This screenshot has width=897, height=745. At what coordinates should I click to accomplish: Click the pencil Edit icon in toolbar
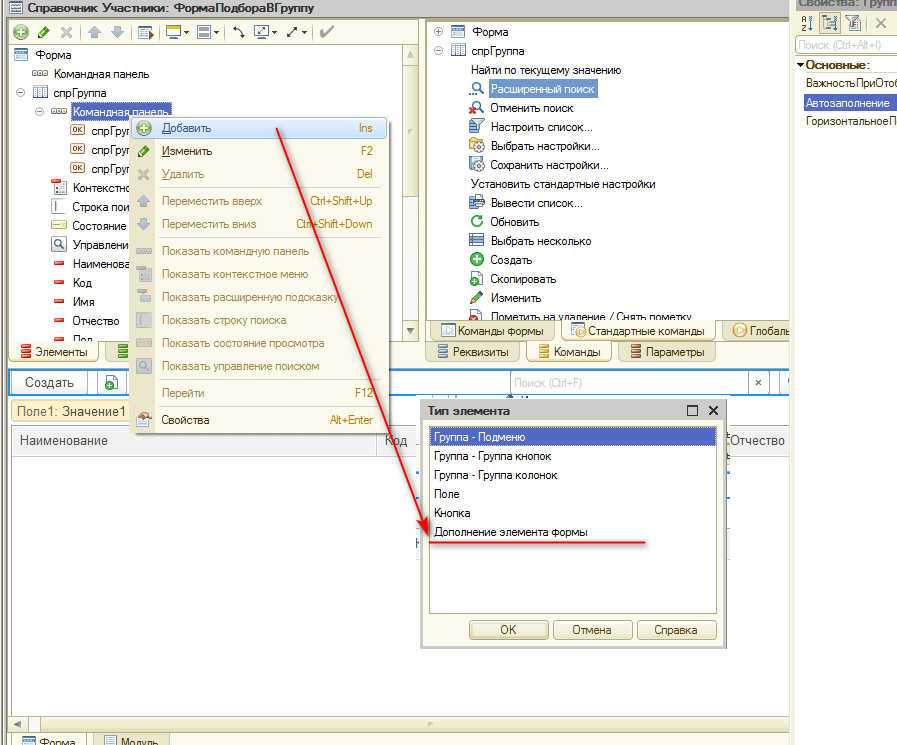43,32
